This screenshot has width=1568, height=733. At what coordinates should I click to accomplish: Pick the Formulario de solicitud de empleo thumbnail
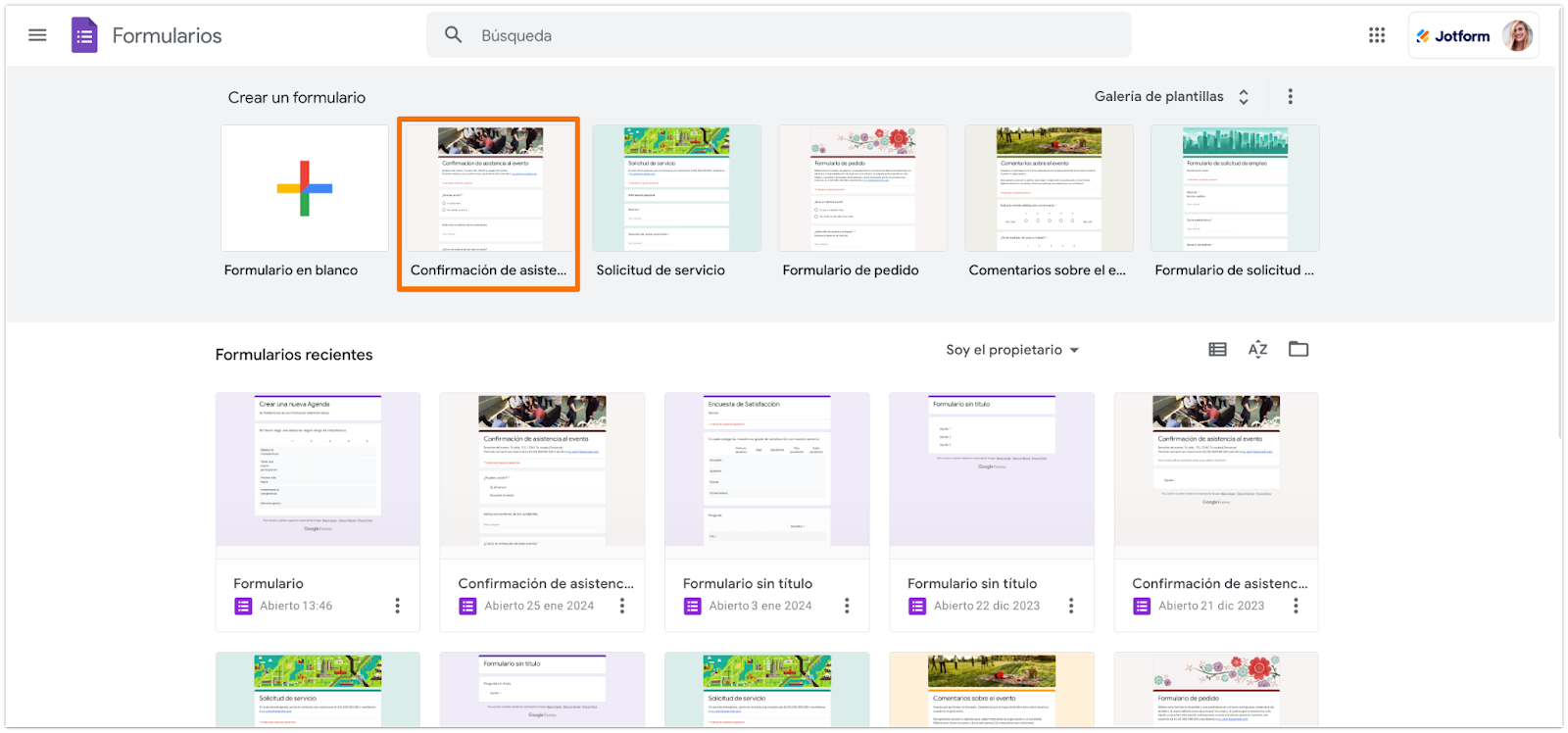click(1235, 188)
